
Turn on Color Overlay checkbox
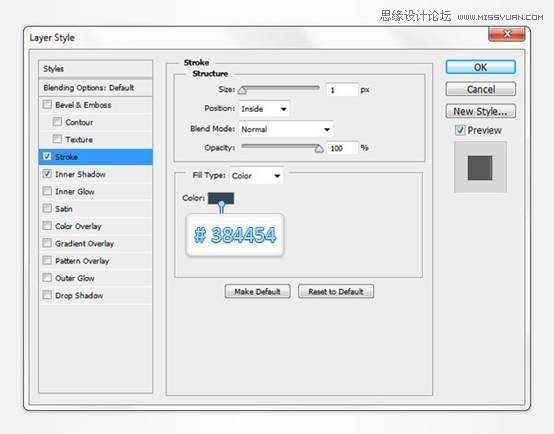[47, 226]
